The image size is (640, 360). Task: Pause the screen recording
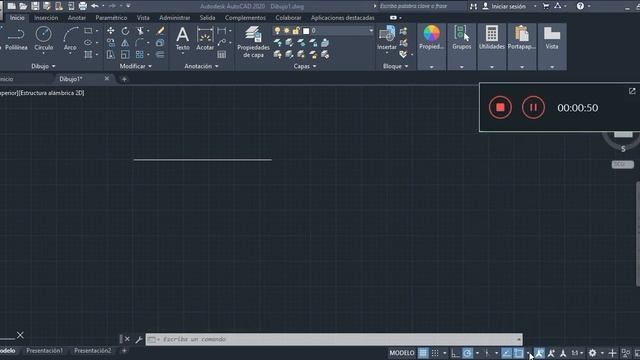[x=533, y=107]
